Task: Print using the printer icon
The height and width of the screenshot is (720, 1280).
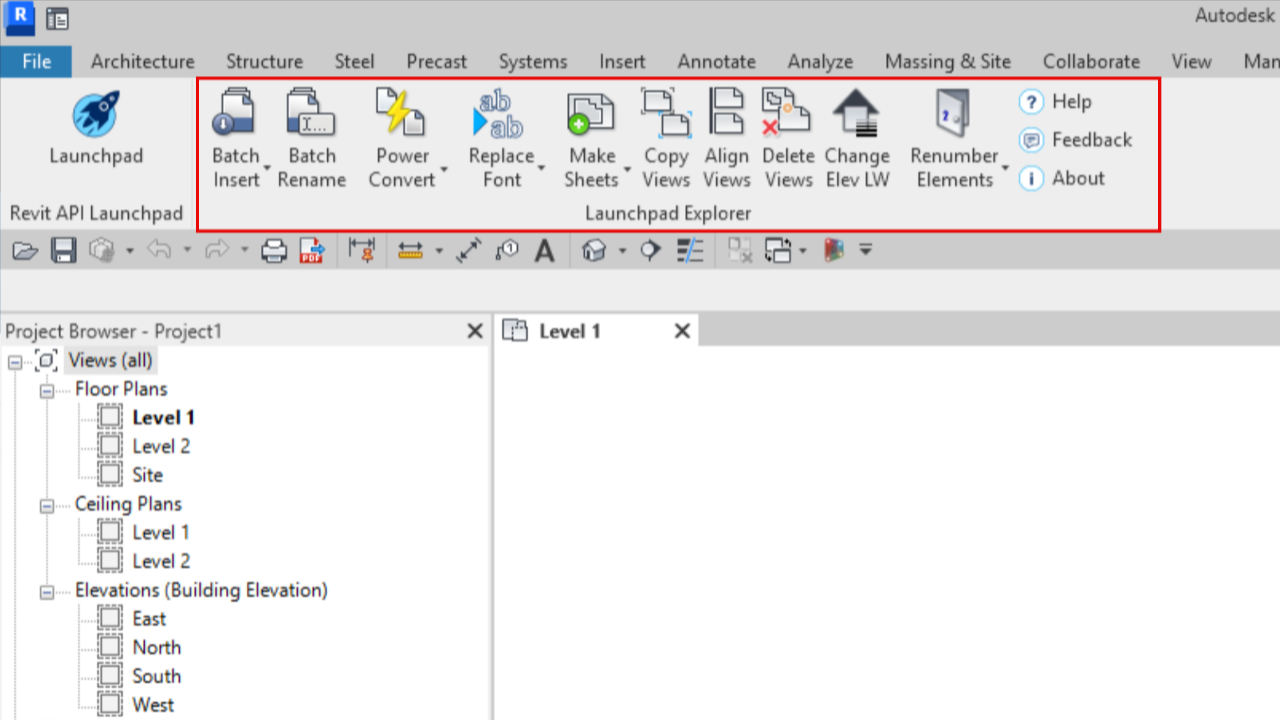Action: pyautogui.click(x=274, y=250)
